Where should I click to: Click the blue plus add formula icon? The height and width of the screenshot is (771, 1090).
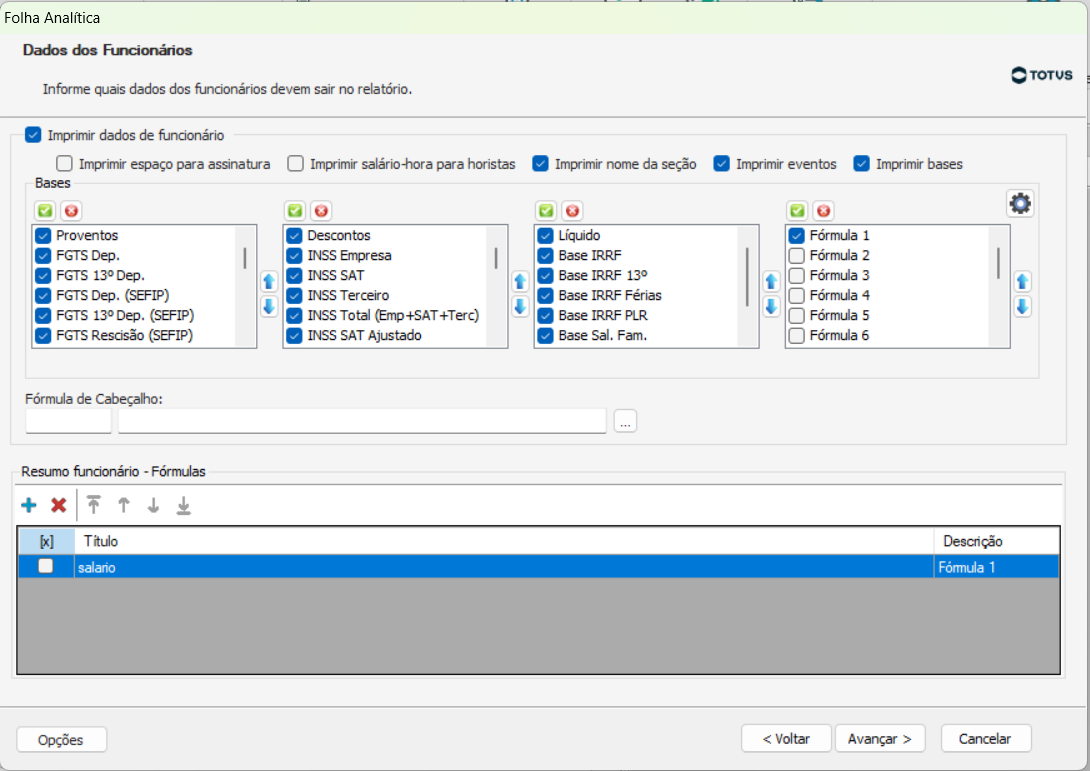pyautogui.click(x=29, y=506)
